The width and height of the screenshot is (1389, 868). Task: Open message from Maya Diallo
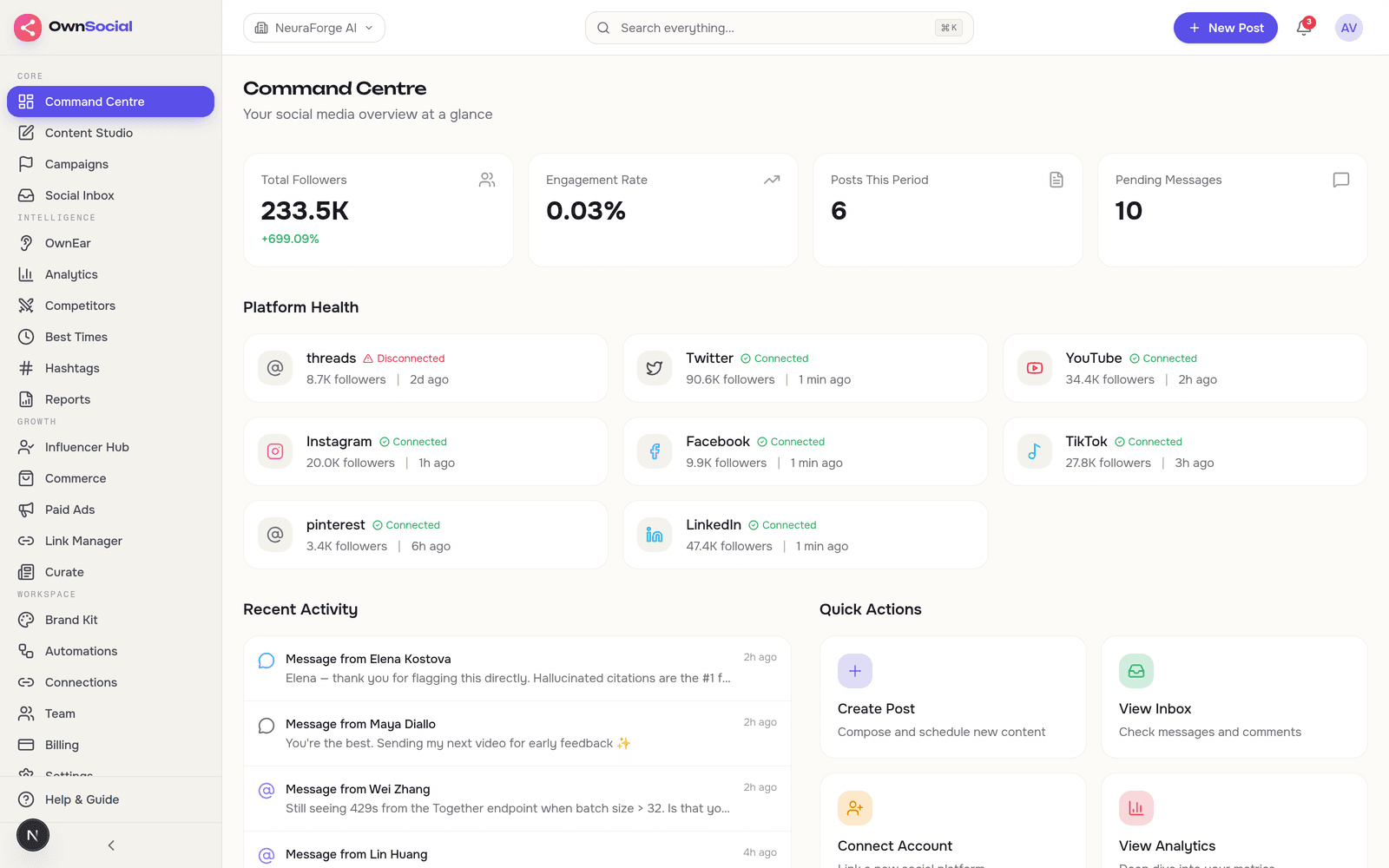coord(517,733)
